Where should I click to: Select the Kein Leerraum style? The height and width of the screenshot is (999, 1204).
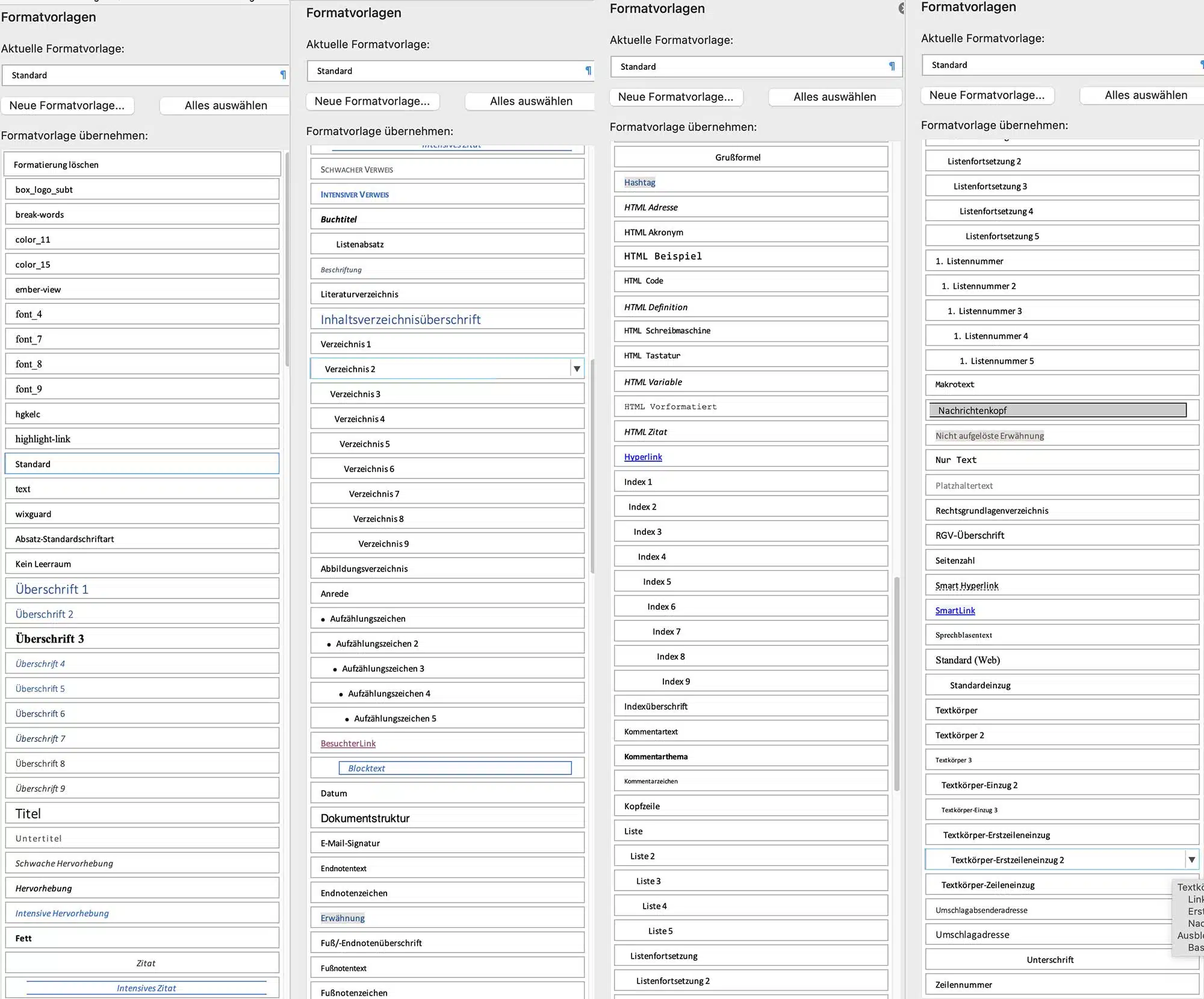142,564
